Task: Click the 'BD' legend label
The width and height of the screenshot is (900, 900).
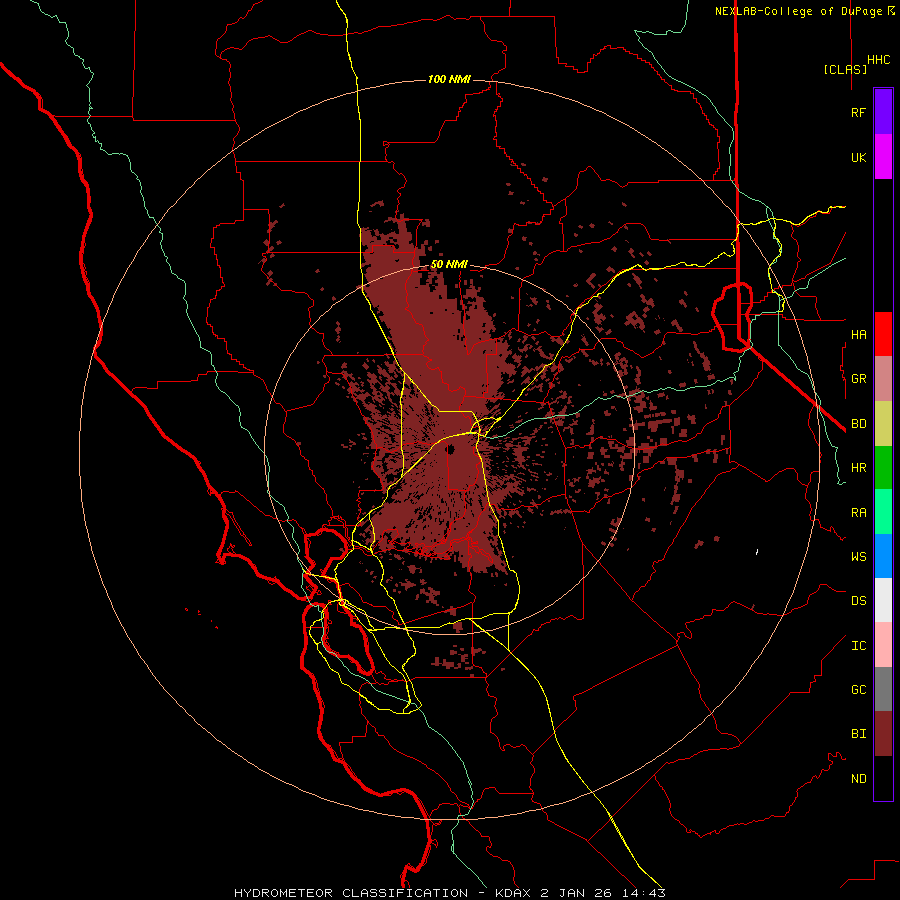Action: coord(858,424)
